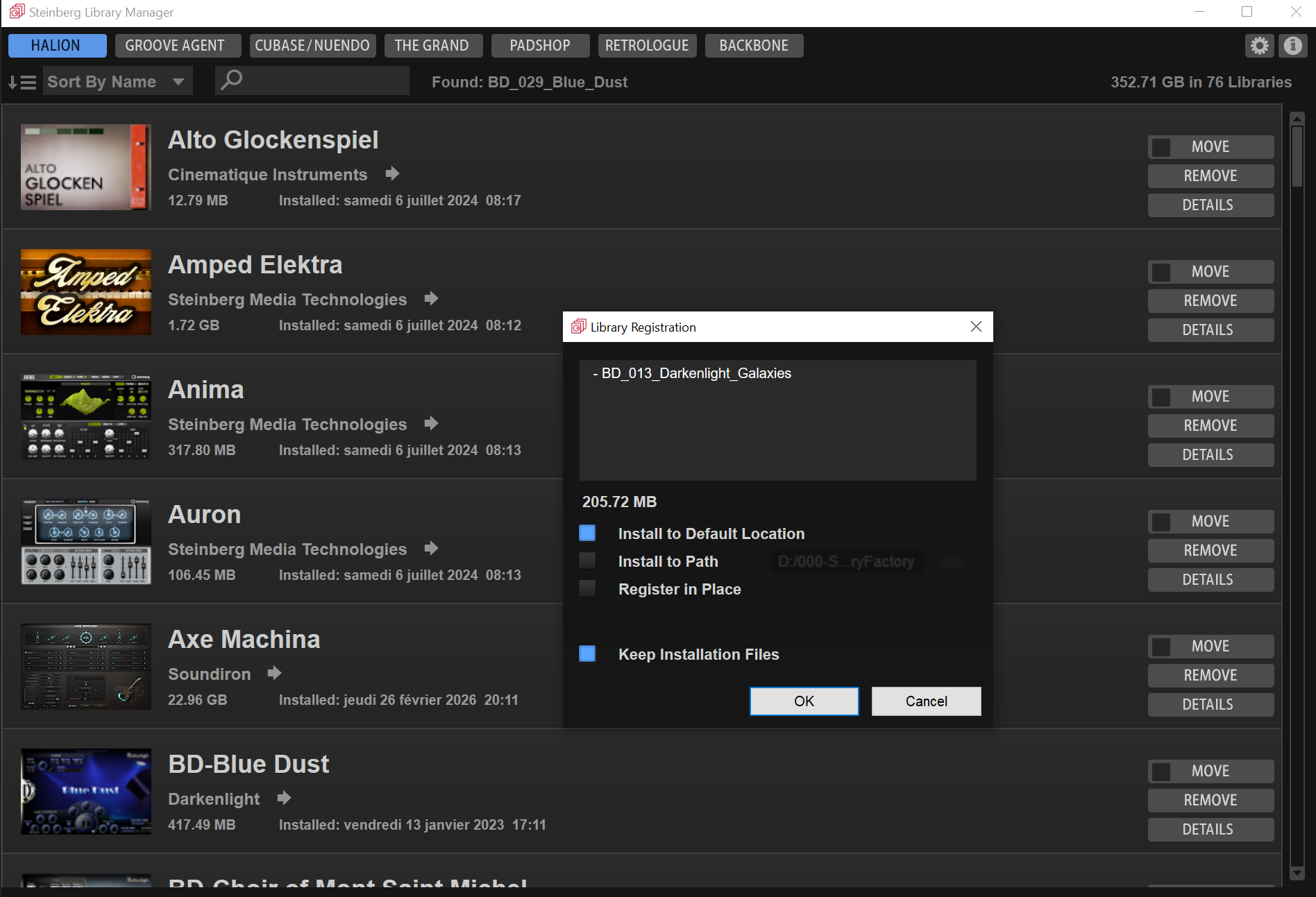Remove the Auron library
The height and width of the screenshot is (897, 1316).
tap(1210, 551)
